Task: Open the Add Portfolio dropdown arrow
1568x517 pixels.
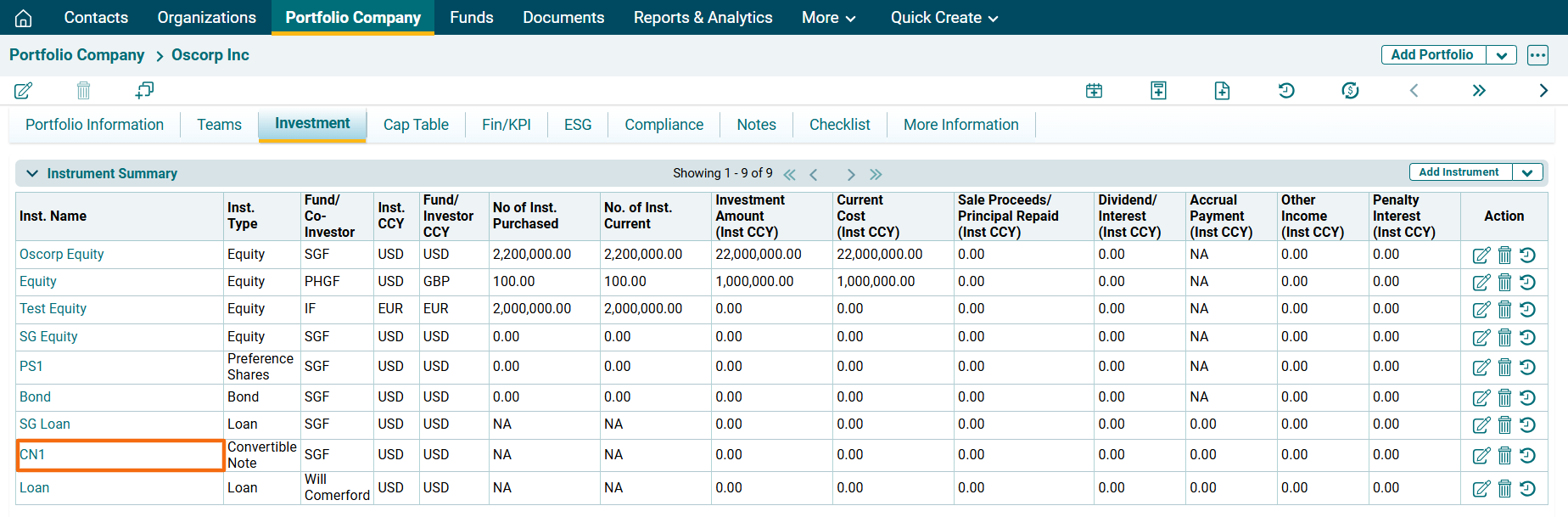Action: pos(1501,55)
